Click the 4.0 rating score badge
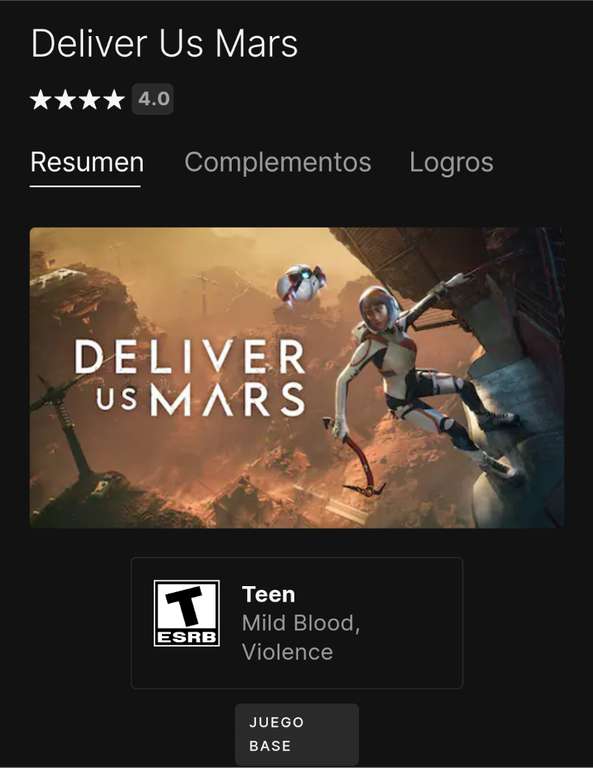Screen dimensions: 593x768 (152, 99)
